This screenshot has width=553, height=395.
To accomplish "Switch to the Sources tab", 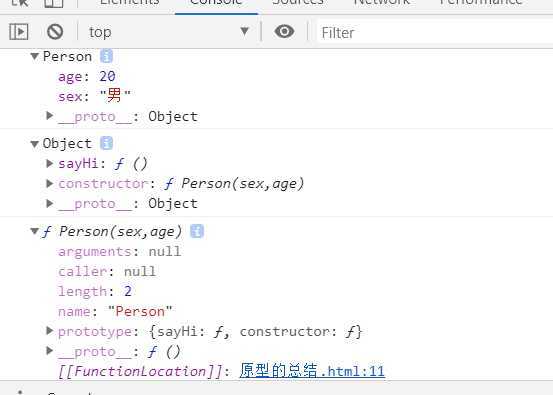I will click(298, 3).
